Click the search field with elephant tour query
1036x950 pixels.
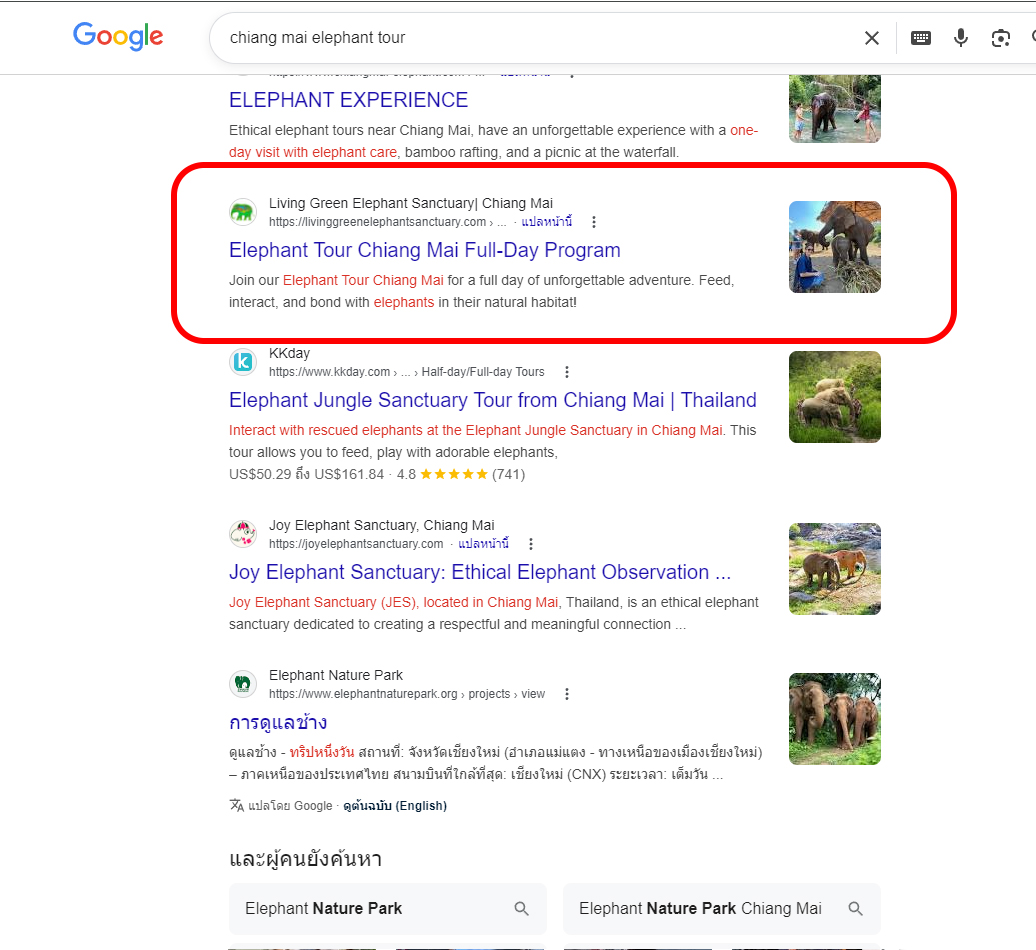tap(530, 38)
